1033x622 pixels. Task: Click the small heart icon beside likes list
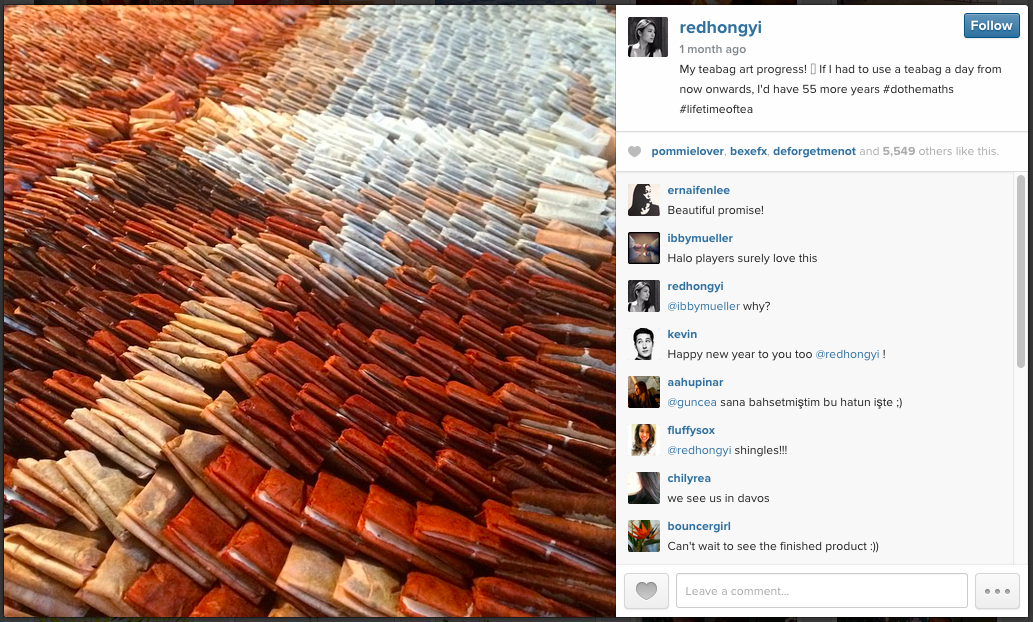coord(634,152)
